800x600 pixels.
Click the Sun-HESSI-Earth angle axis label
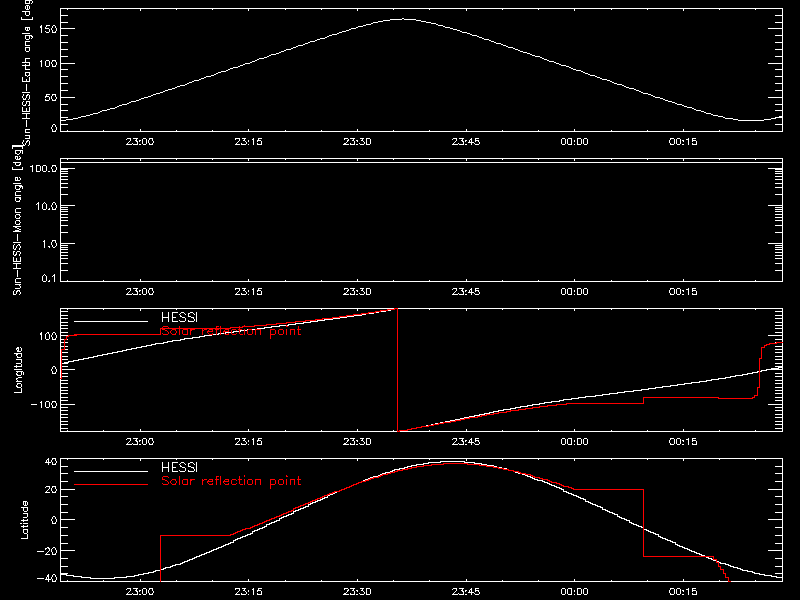(27, 71)
